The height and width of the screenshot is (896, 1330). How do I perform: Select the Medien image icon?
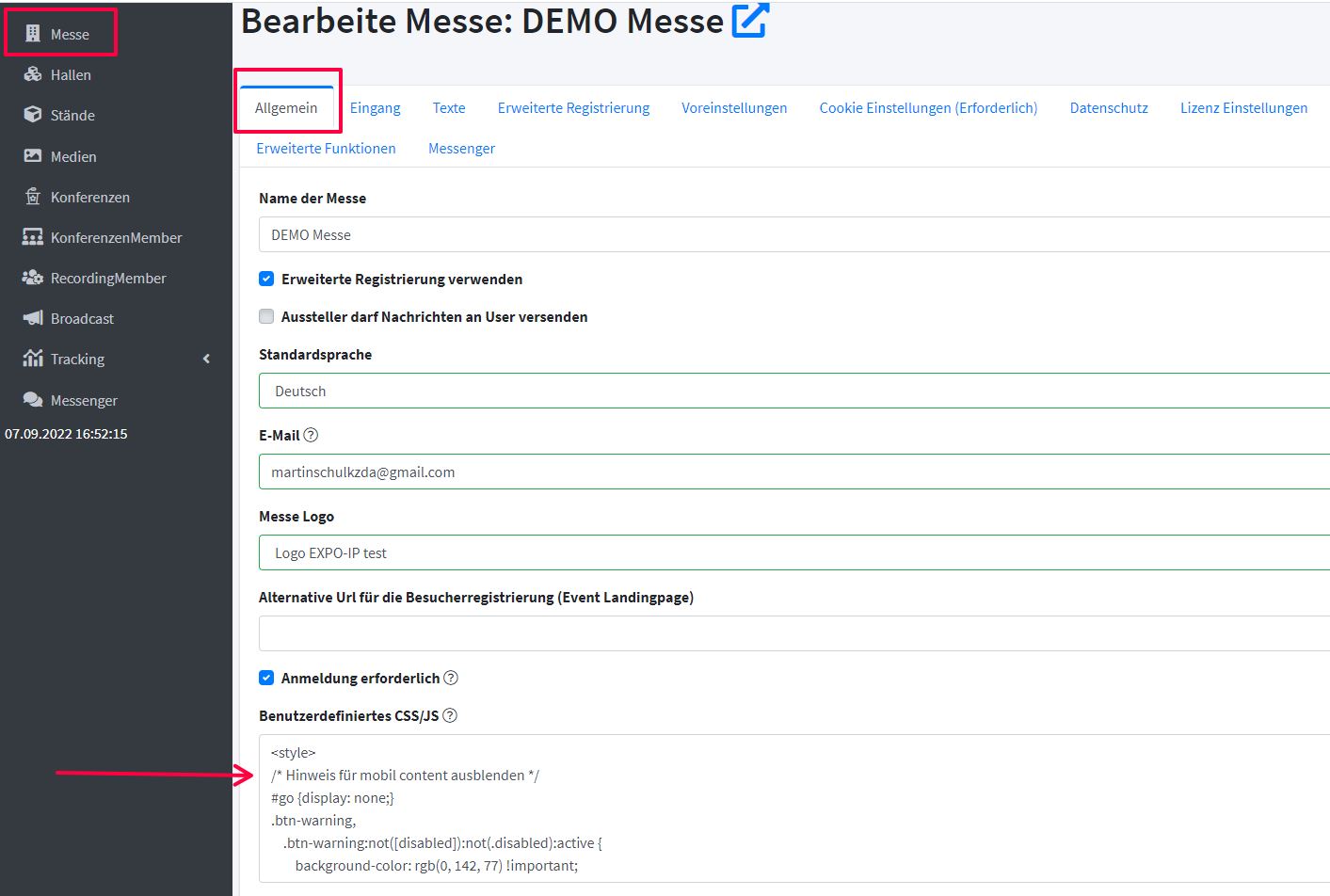pos(33,156)
